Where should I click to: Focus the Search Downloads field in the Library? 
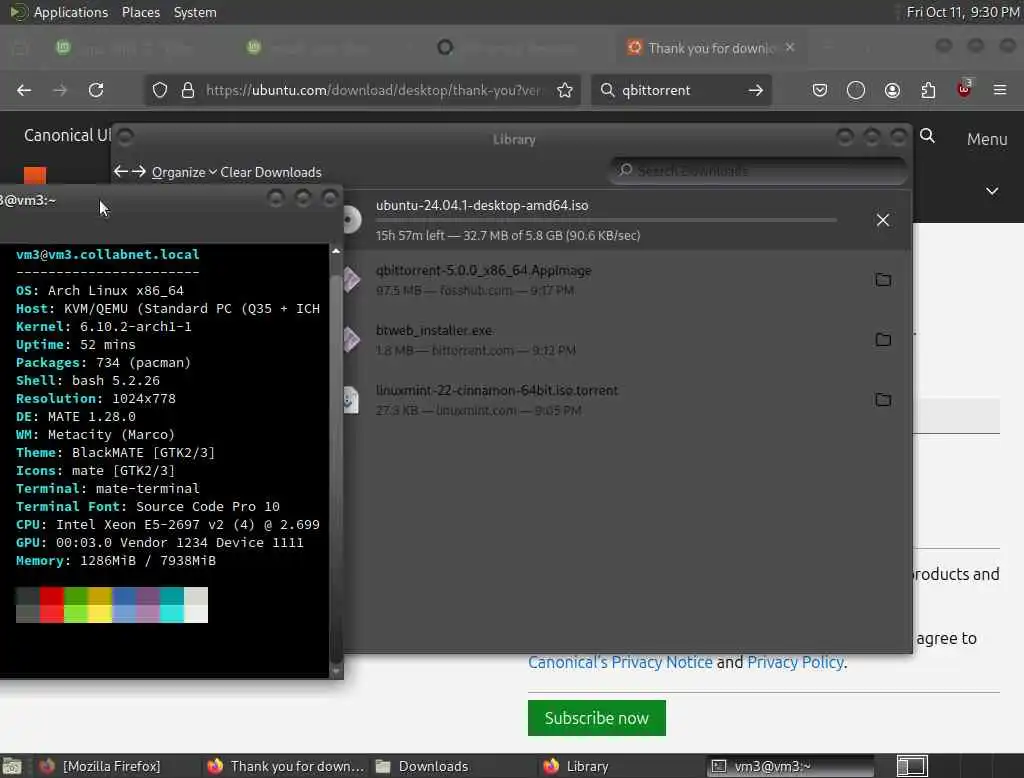(758, 171)
